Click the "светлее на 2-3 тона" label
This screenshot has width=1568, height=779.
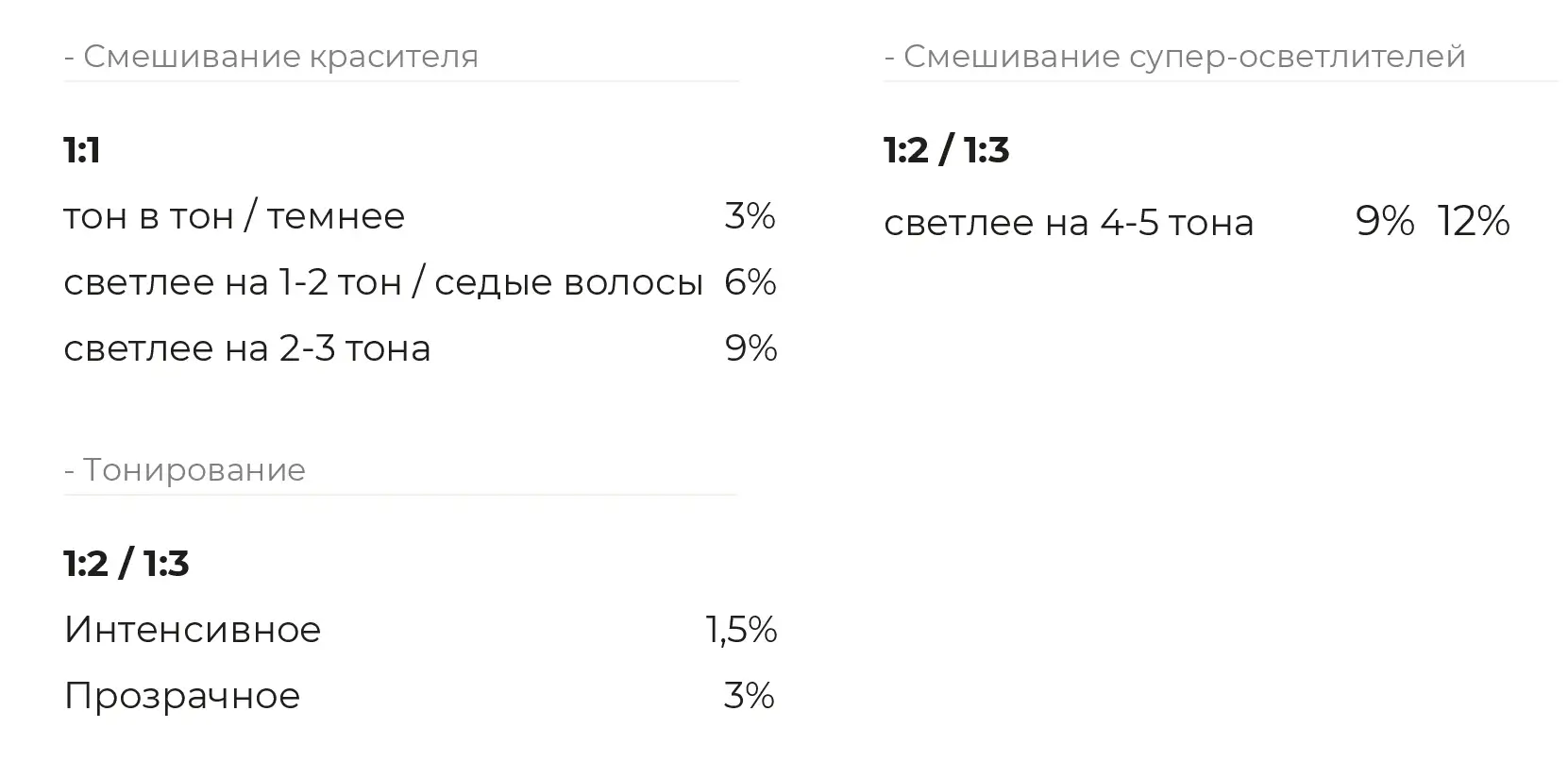point(247,348)
